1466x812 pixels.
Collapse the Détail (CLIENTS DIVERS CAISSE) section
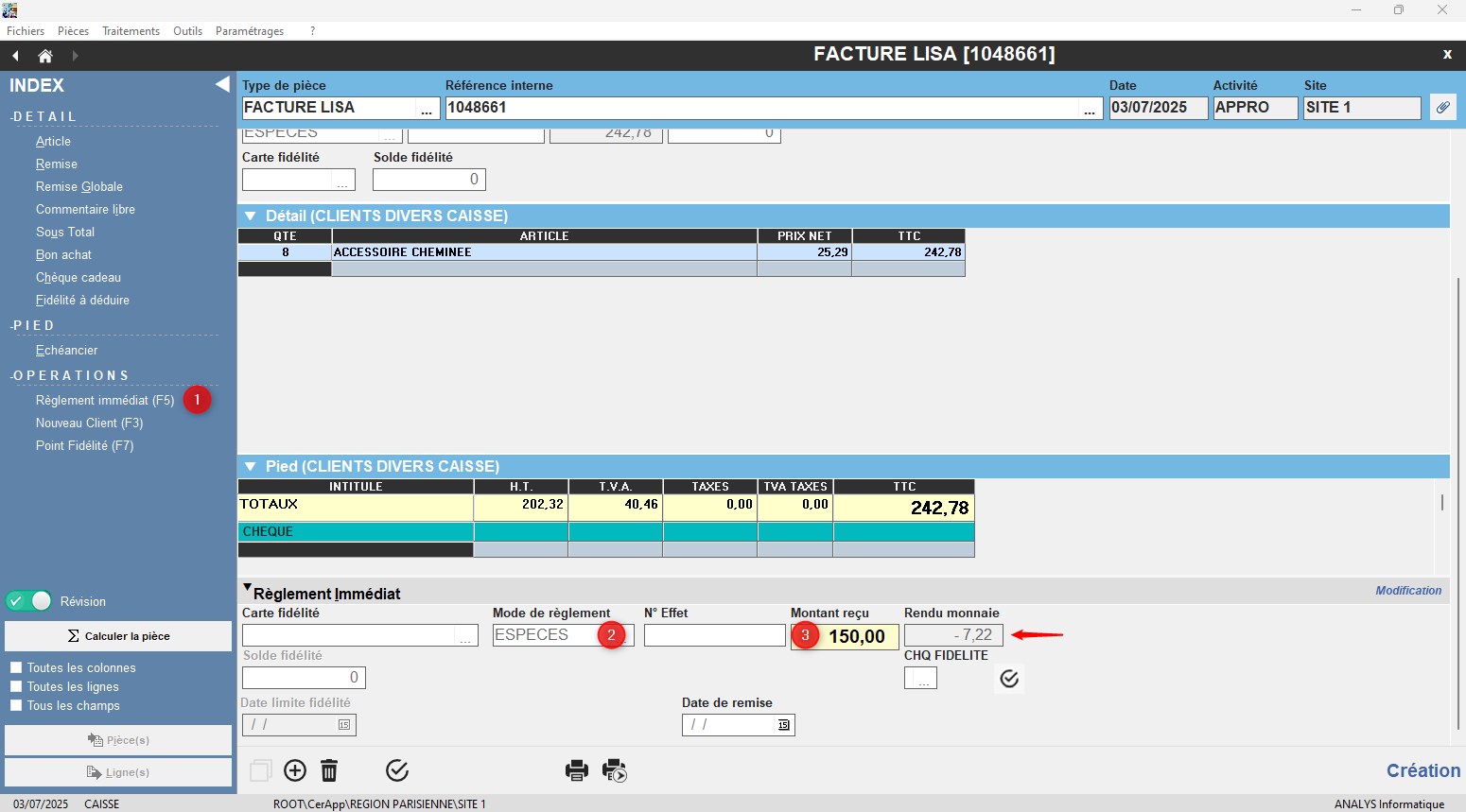[x=251, y=216]
